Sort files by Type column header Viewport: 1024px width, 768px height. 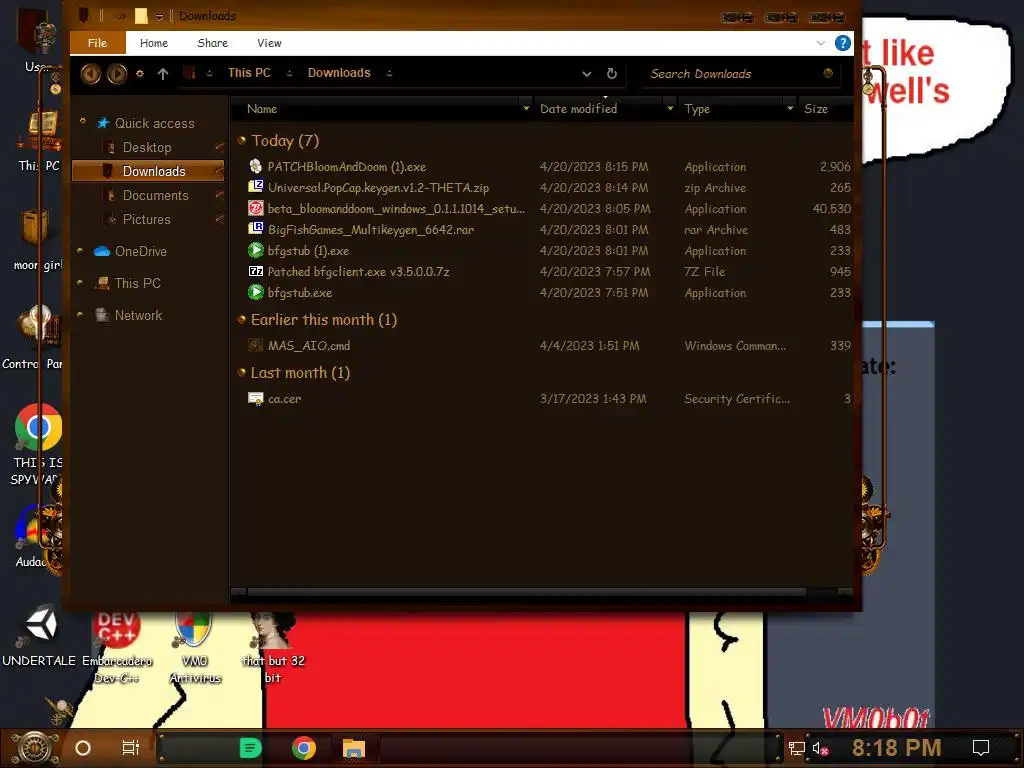pyautogui.click(x=697, y=109)
